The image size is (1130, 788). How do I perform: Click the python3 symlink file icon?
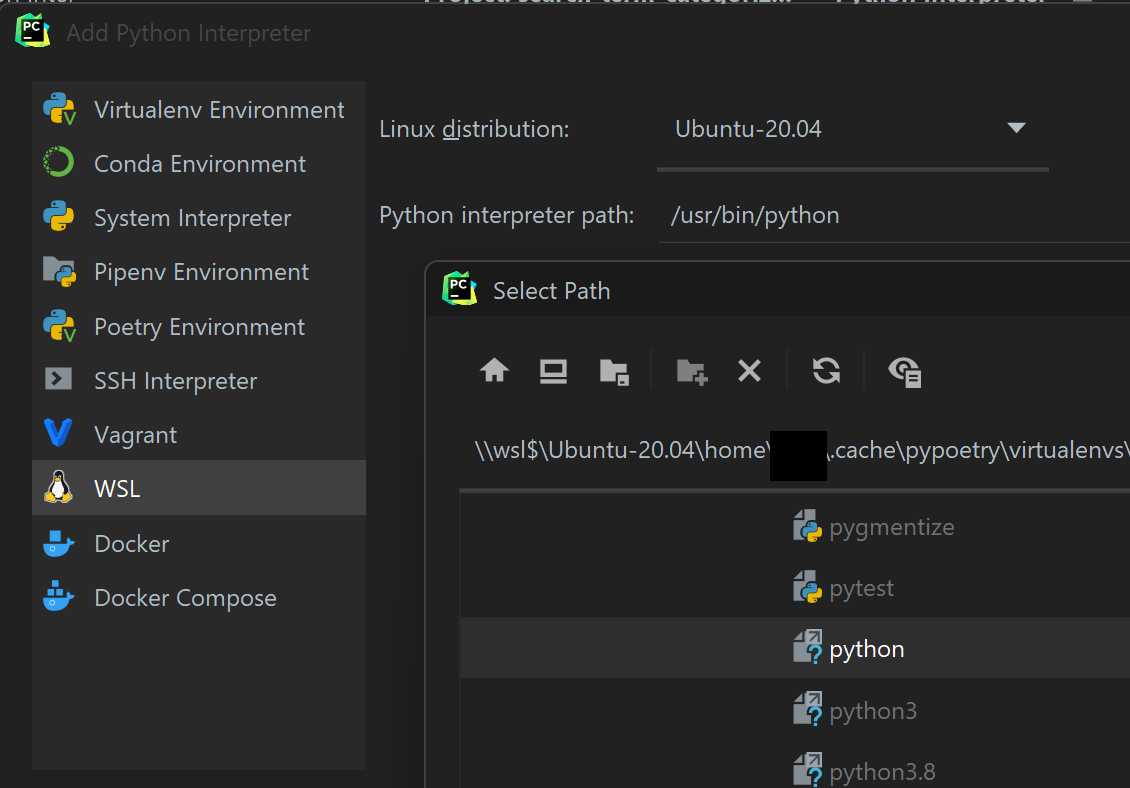coord(808,709)
